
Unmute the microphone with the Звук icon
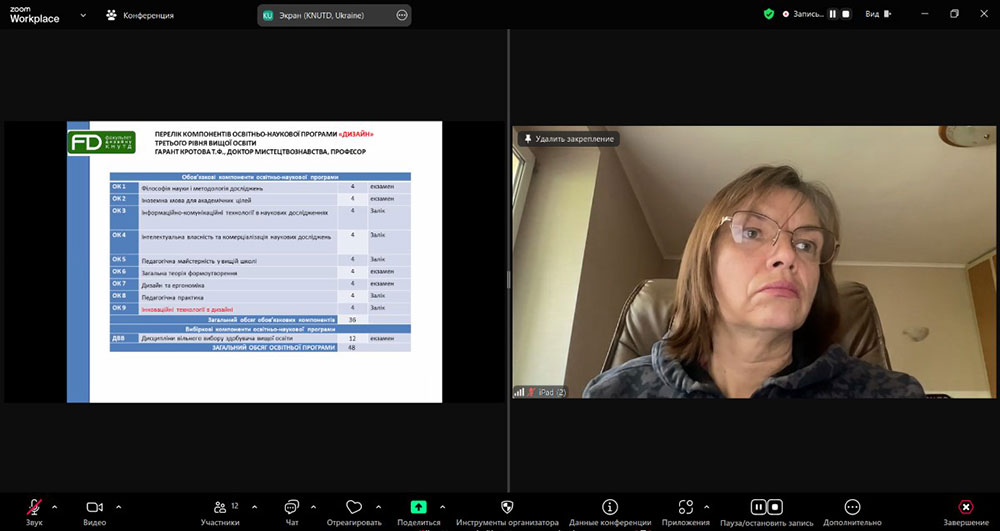pos(34,507)
